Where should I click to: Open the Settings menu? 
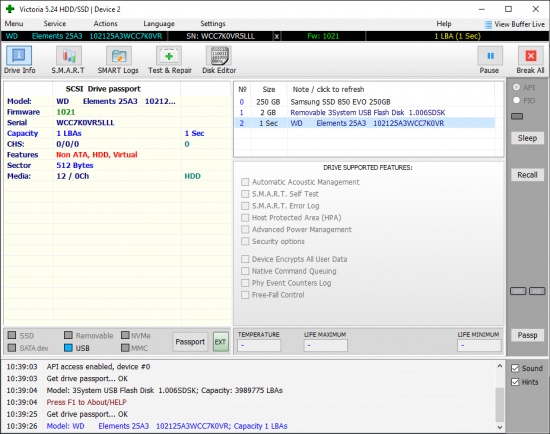coord(213,24)
